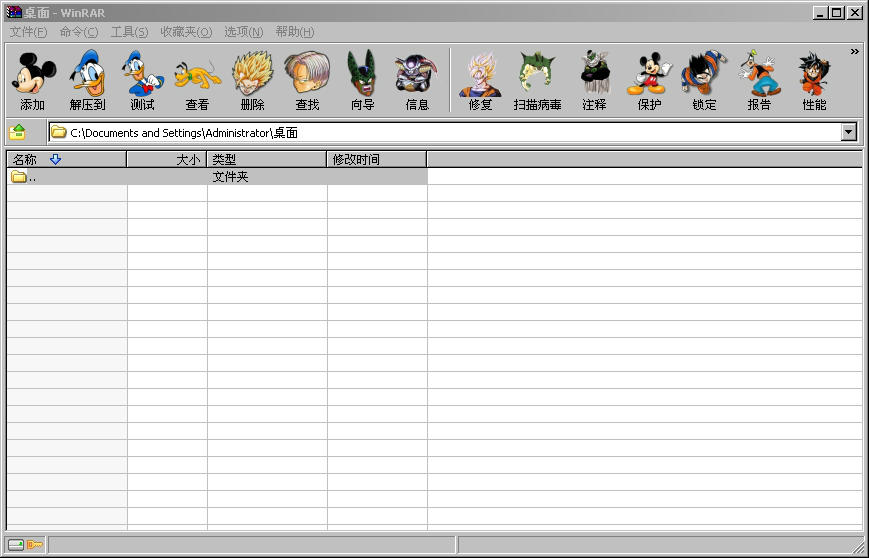Launch the 向导 (Wizard) toolbar tool
869x558 pixels.
[x=362, y=80]
